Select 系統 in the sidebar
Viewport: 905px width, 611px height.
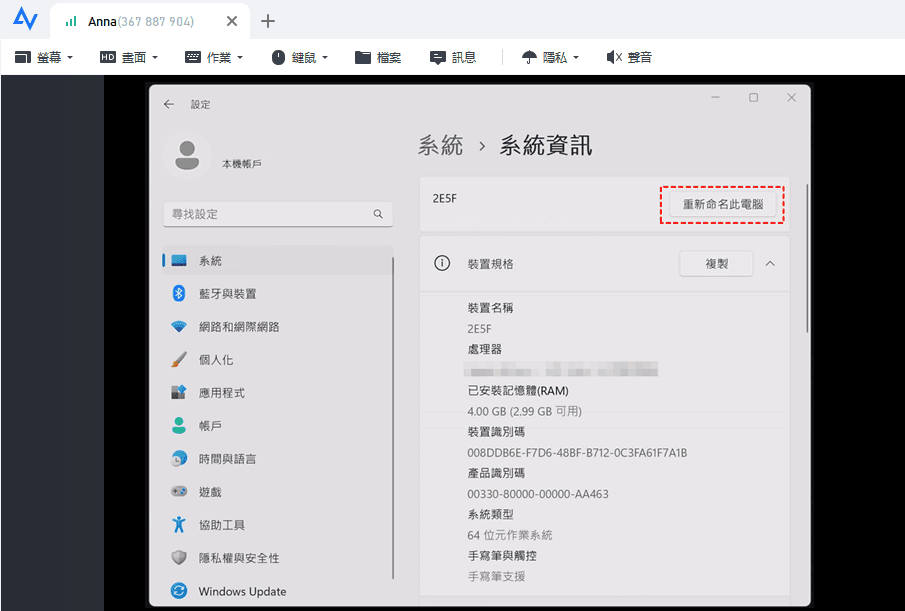278,260
